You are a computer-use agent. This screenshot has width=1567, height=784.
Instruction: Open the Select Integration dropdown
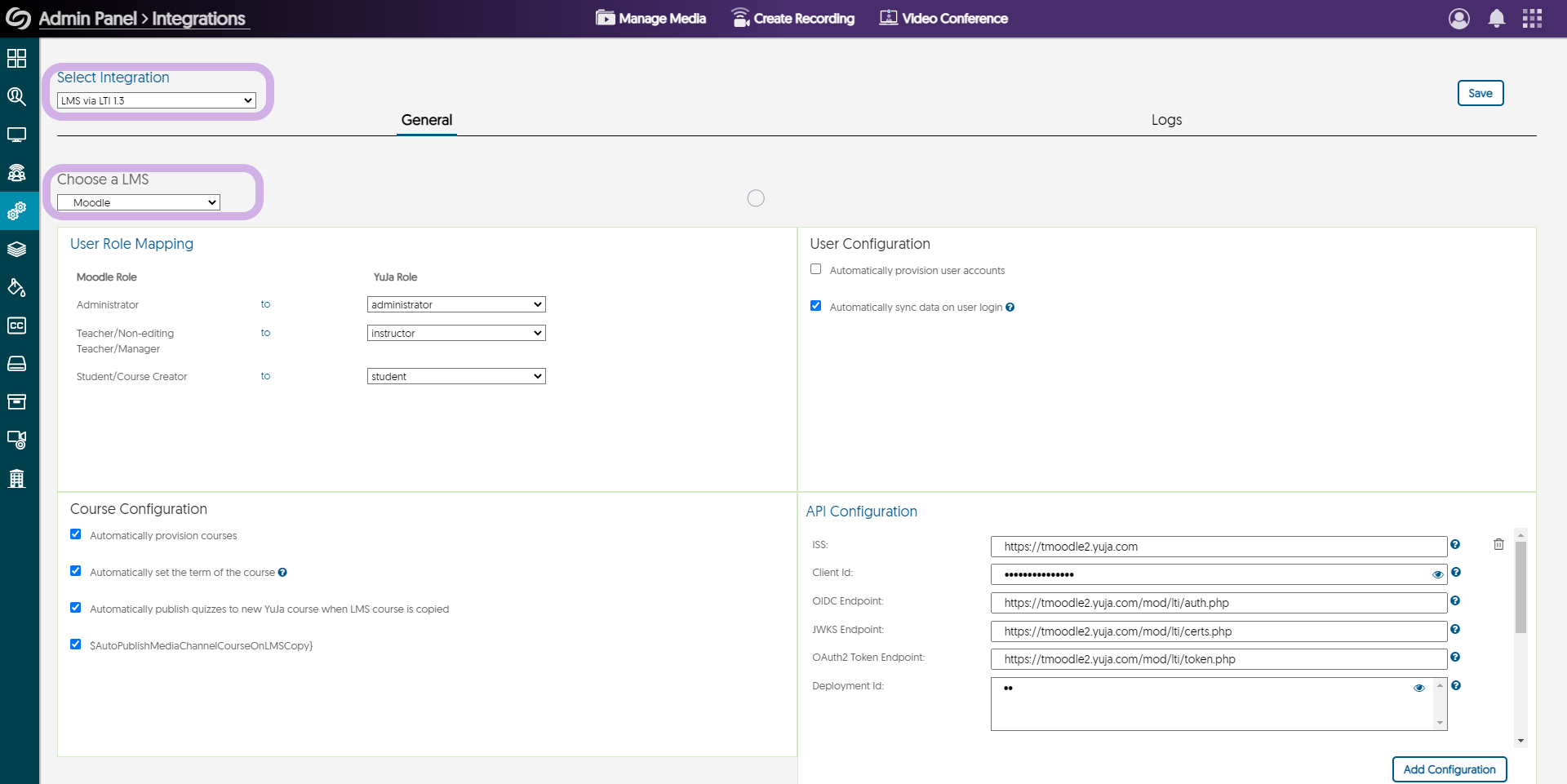(157, 100)
